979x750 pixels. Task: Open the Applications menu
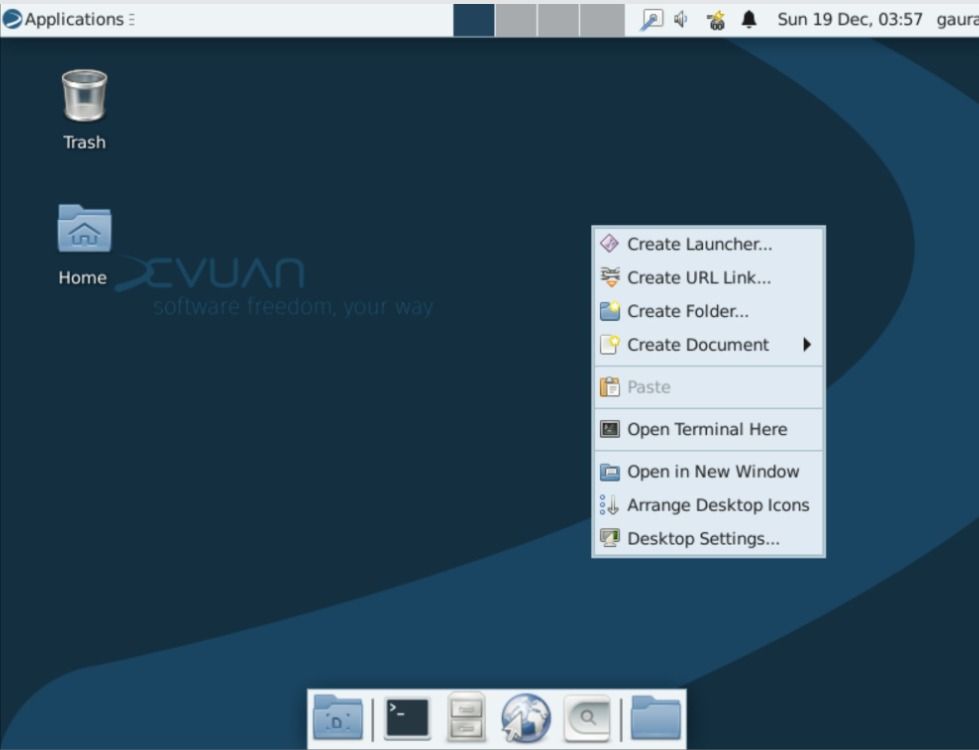(x=60, y=18)
